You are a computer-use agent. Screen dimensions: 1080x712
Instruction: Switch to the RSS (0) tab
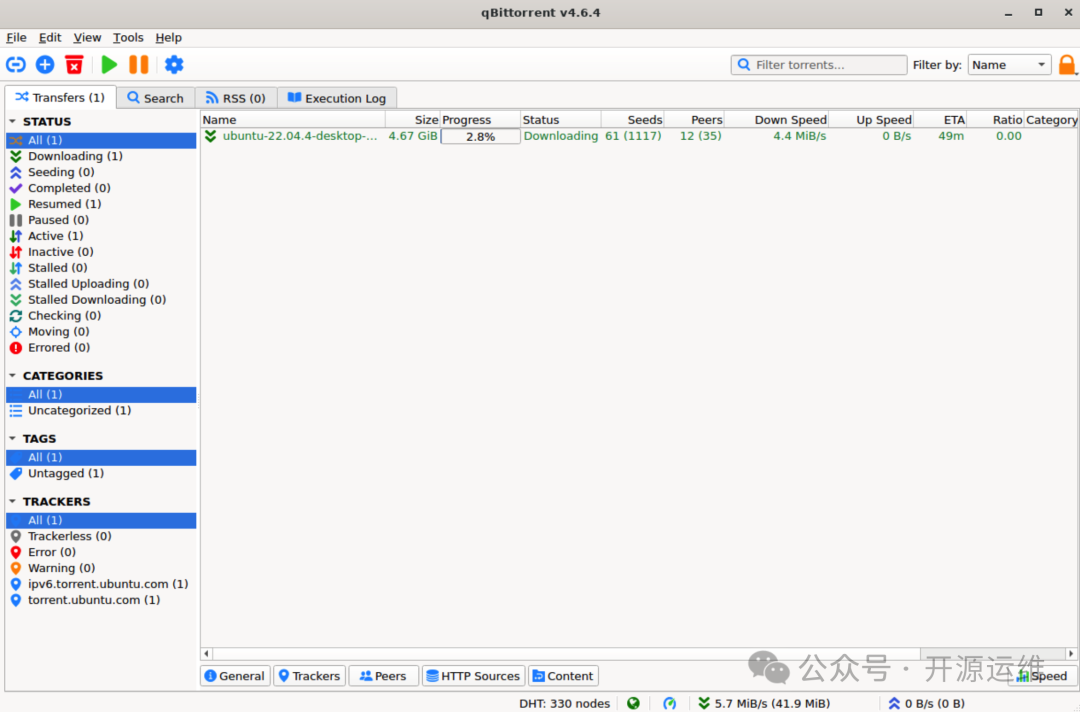tap(236, 98)
